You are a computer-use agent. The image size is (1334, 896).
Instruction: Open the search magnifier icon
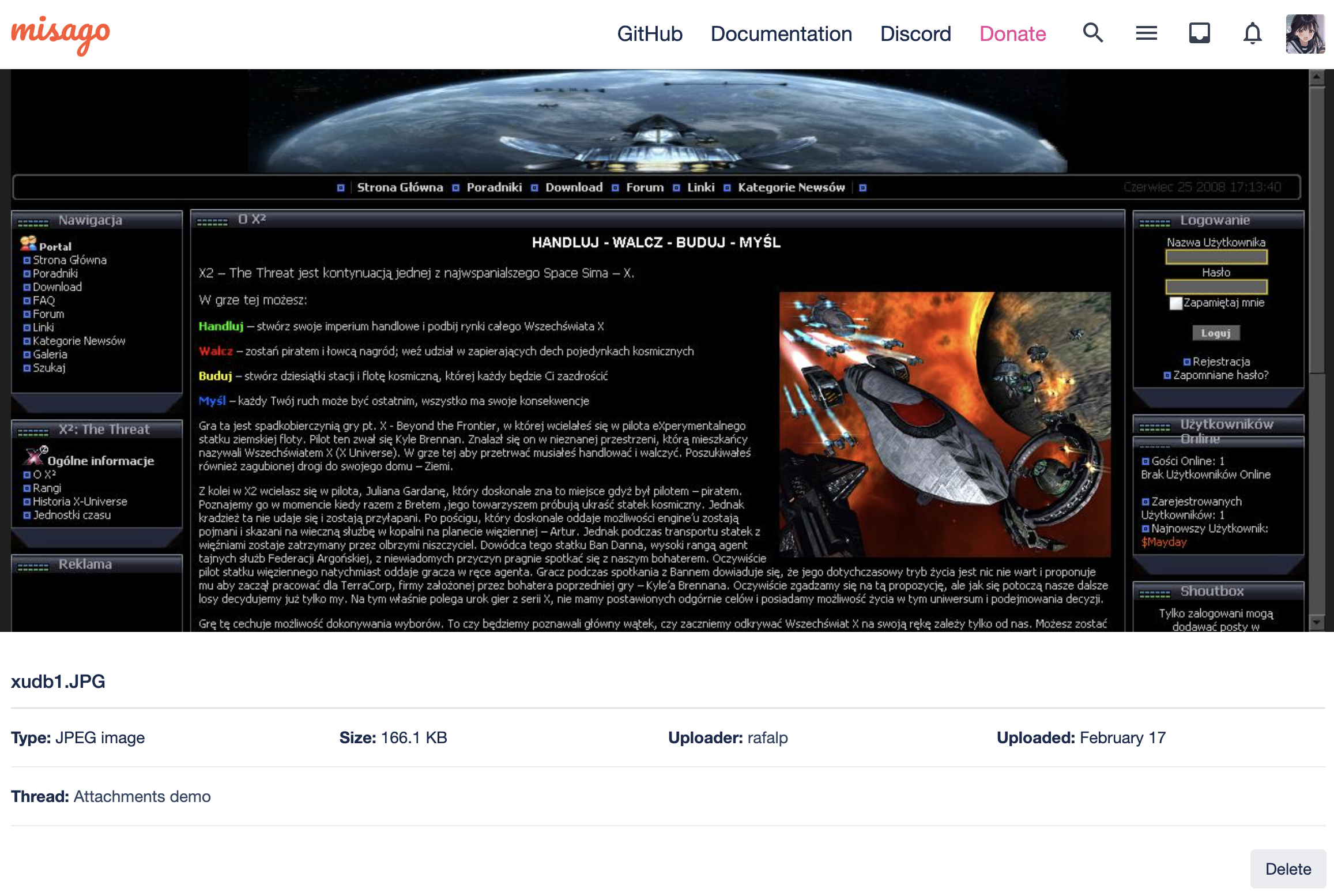1092,33
